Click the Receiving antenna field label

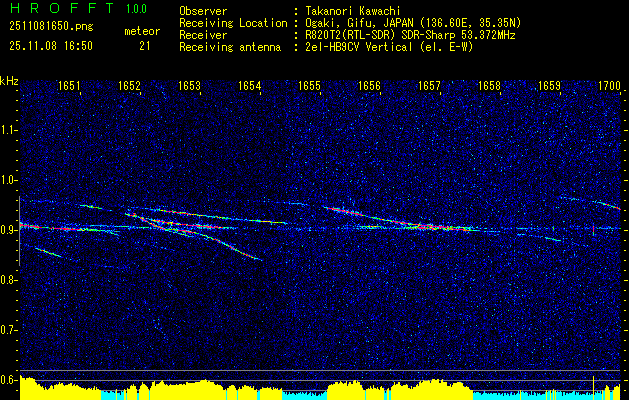pos(230,47)
